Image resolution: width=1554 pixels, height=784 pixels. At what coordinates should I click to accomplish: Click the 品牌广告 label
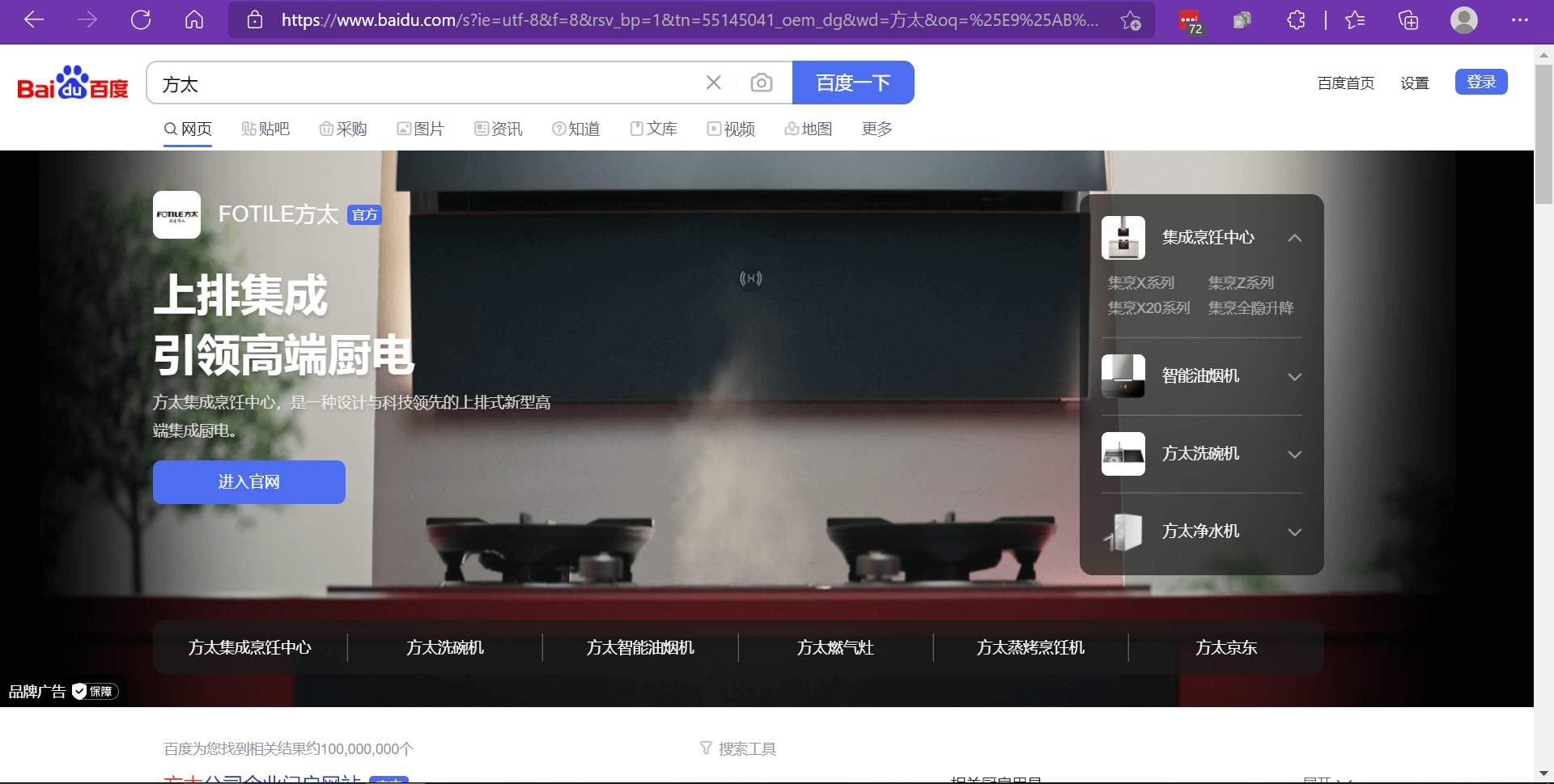point(36,691)
